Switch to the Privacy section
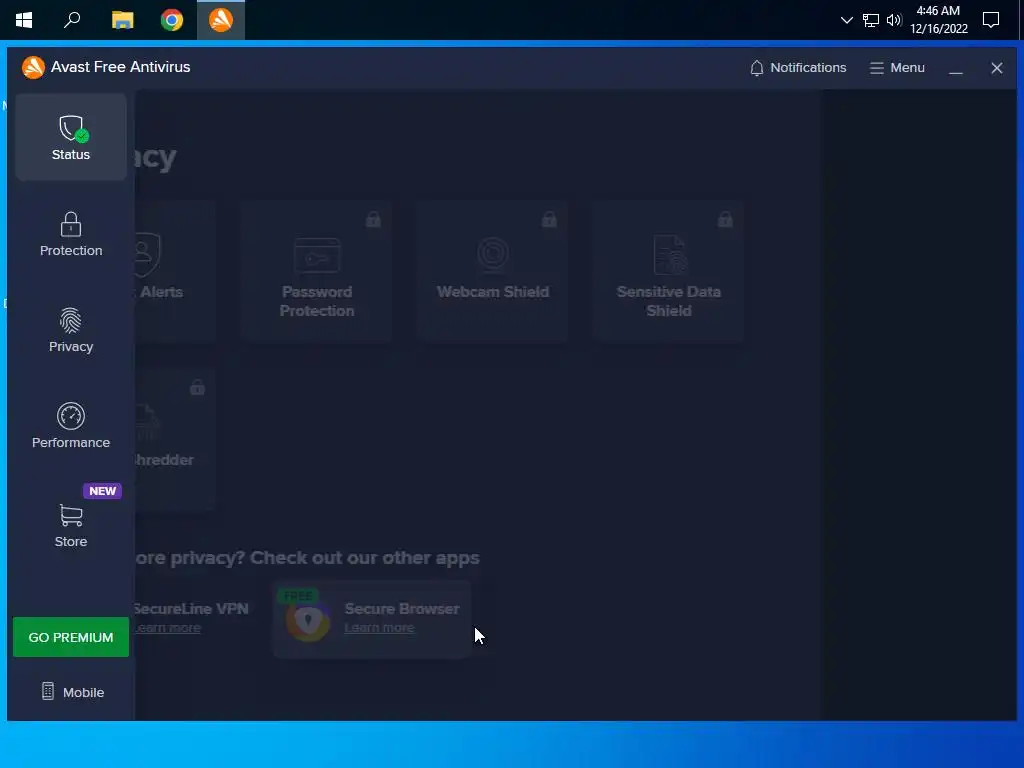The image size is (1024, 768). click(x=71, y=330)
